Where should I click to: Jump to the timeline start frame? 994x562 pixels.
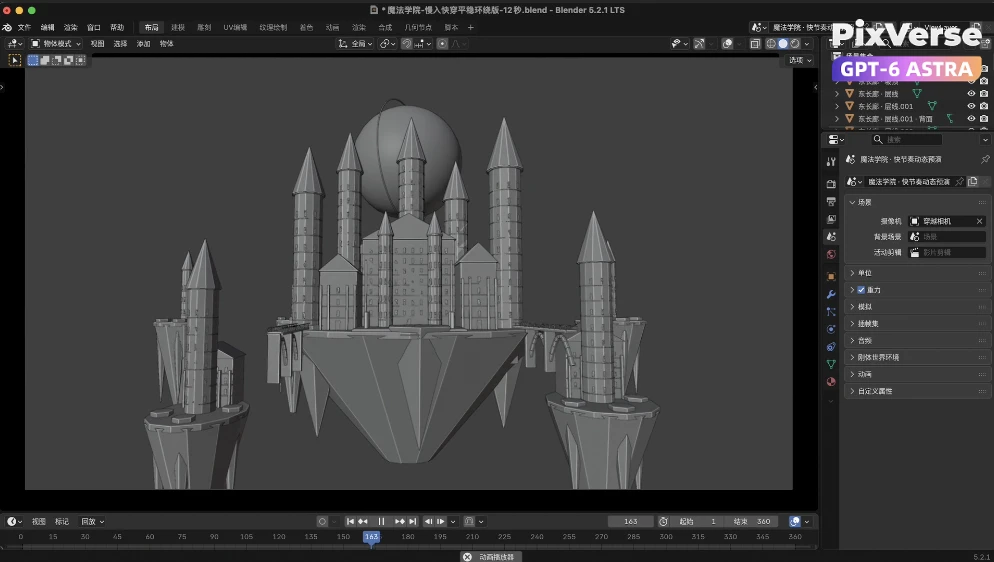pyautogui.click(x=350, y=521)
